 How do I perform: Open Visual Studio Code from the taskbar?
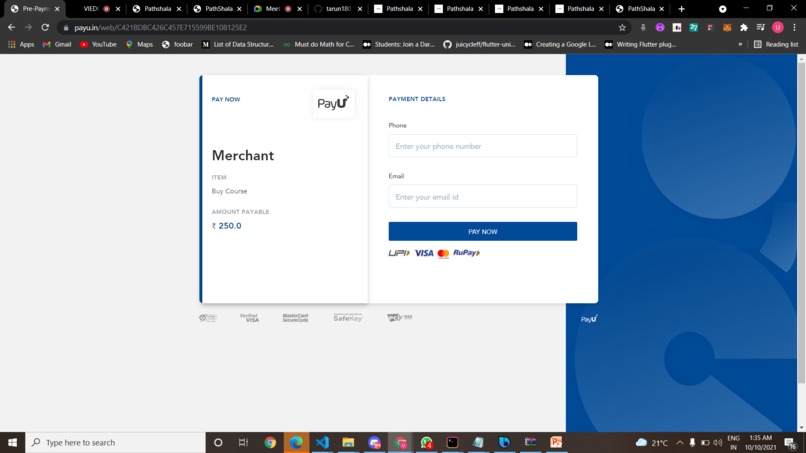pyautogui.click(x=322, y=442)
